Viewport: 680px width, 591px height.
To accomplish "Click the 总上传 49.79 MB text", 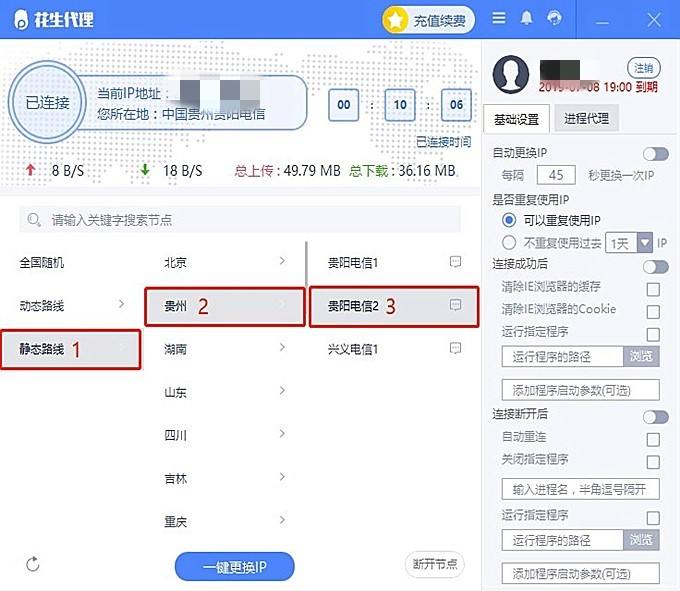I will 288,170.
